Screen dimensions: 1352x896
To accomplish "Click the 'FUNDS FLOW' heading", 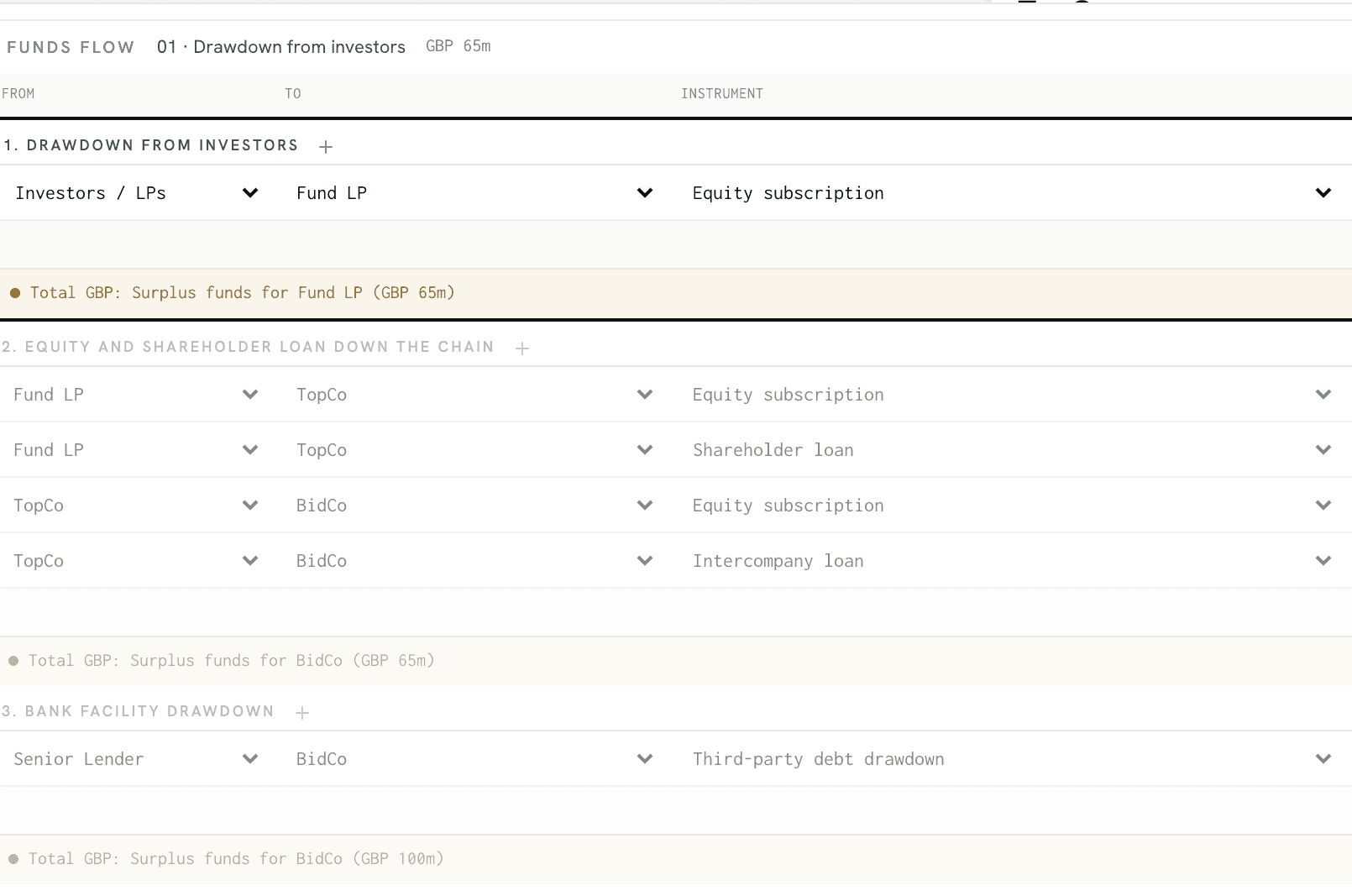I will coord(71,47).
